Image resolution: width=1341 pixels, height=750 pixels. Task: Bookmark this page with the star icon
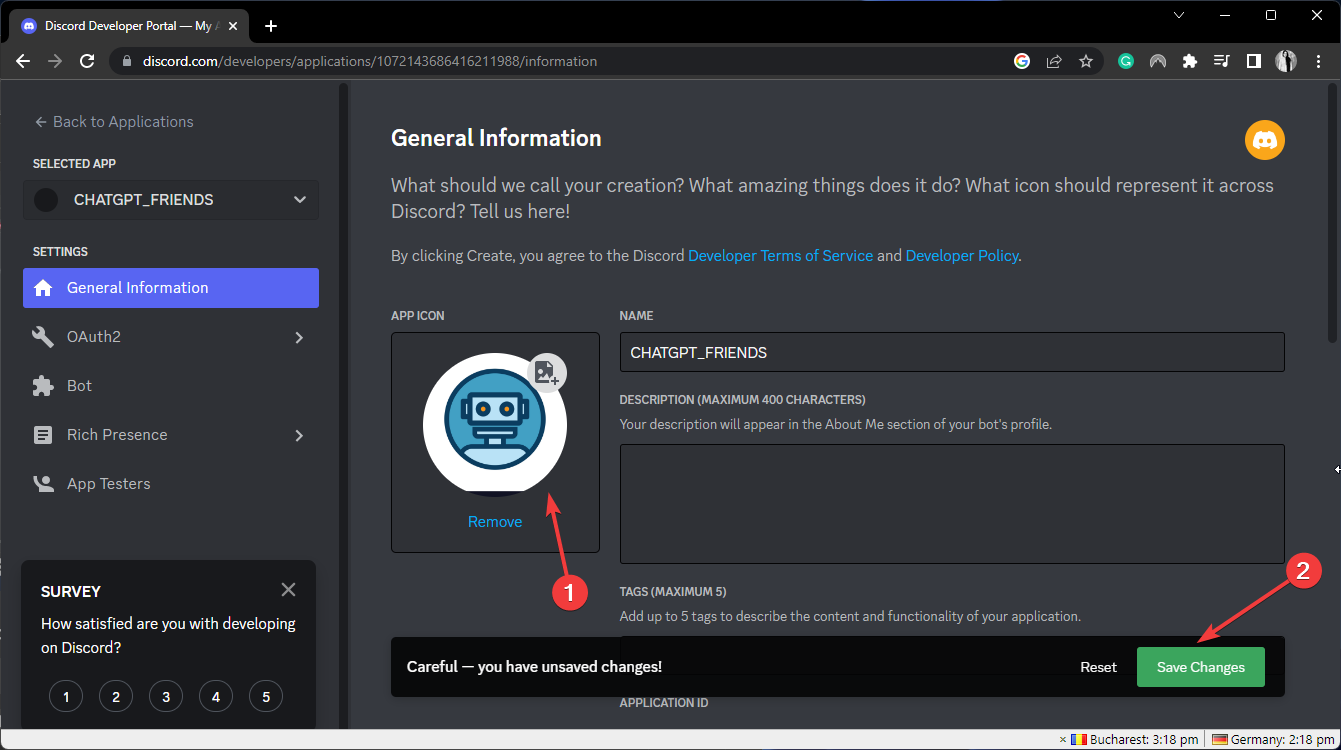tap(1086, 61)
